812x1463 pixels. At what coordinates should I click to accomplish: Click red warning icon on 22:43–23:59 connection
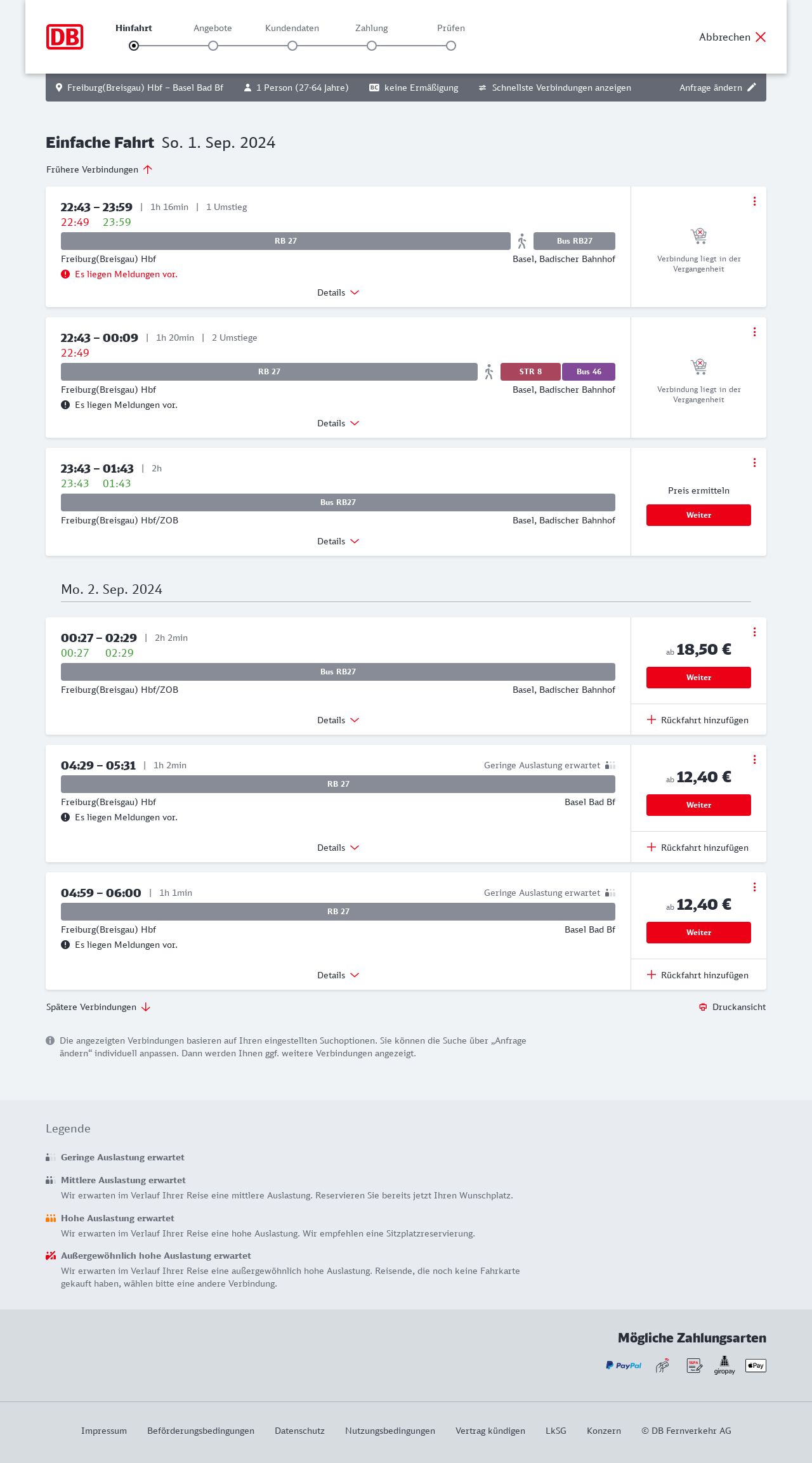[x=65, y=274]
